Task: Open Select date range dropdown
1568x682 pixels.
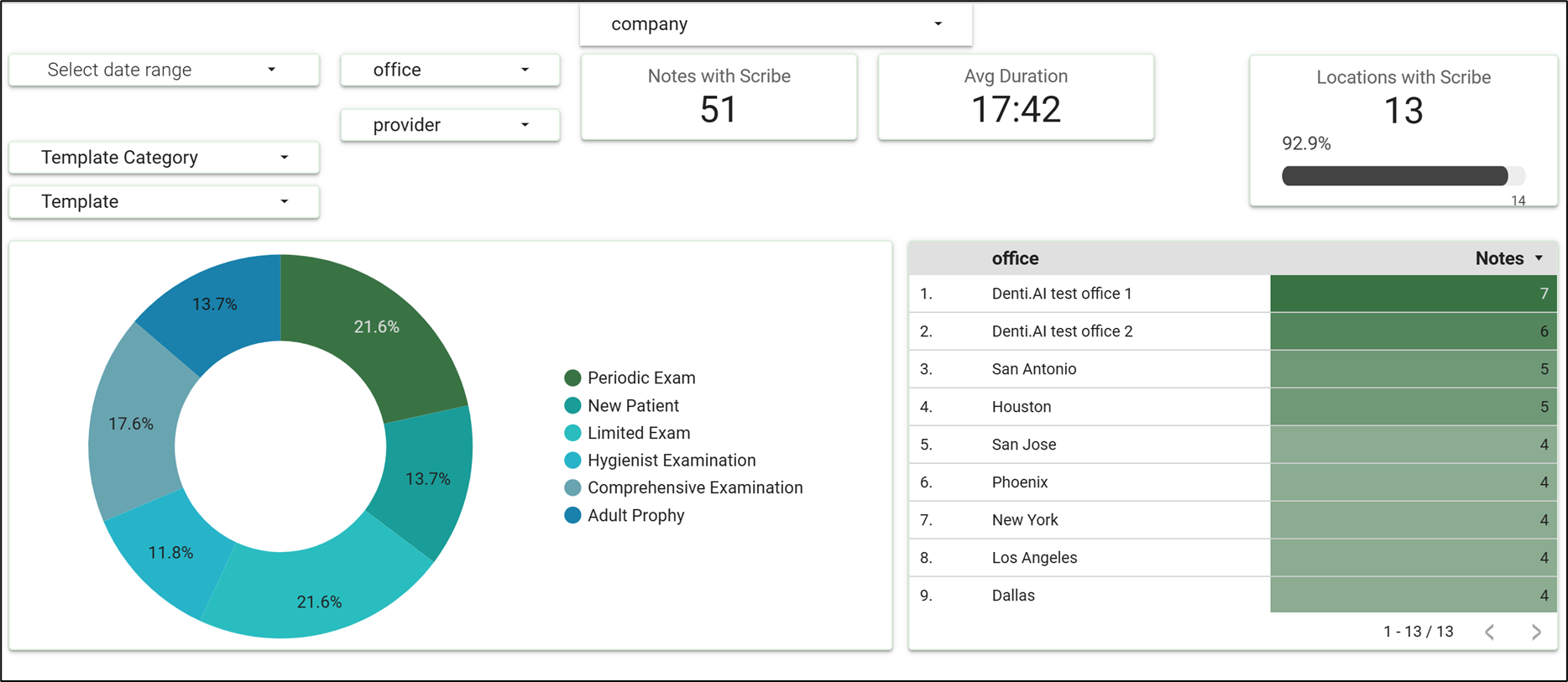Action: point(164,70)
